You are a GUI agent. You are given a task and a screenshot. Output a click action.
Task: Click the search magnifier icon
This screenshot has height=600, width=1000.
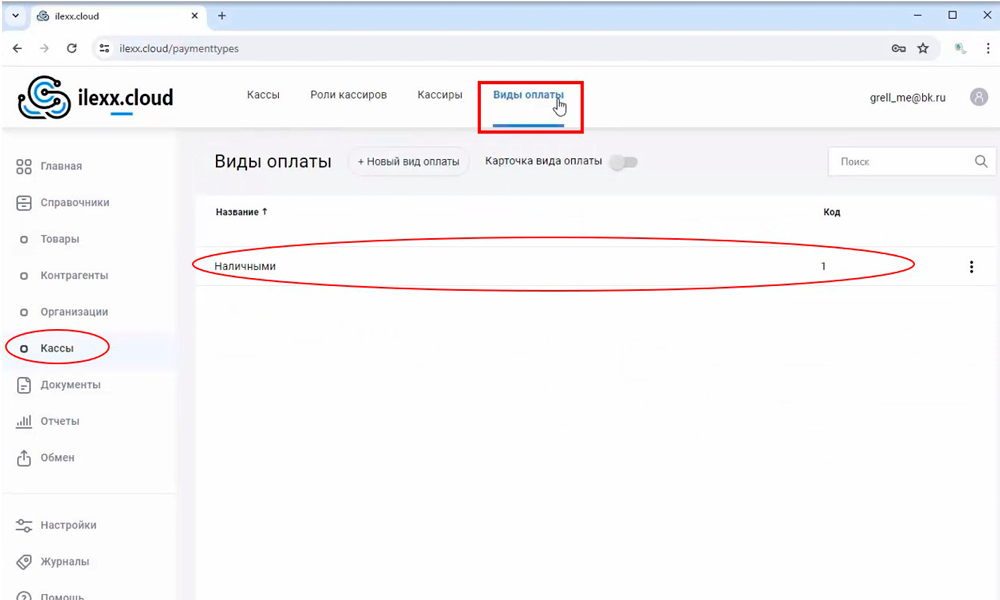pyautogui.click(x=981, y=161)
